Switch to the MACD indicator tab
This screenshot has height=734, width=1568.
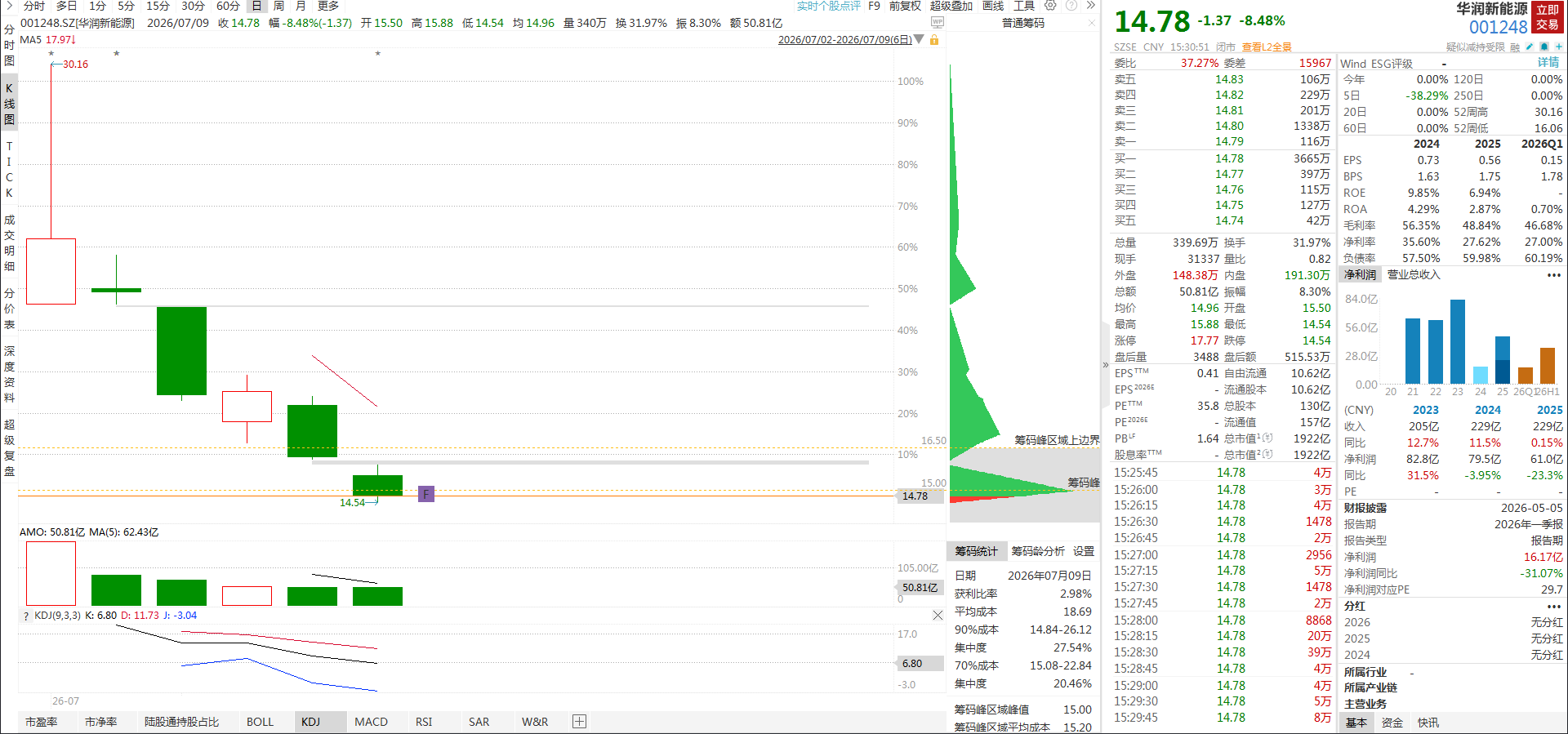(x=371, y=722)
